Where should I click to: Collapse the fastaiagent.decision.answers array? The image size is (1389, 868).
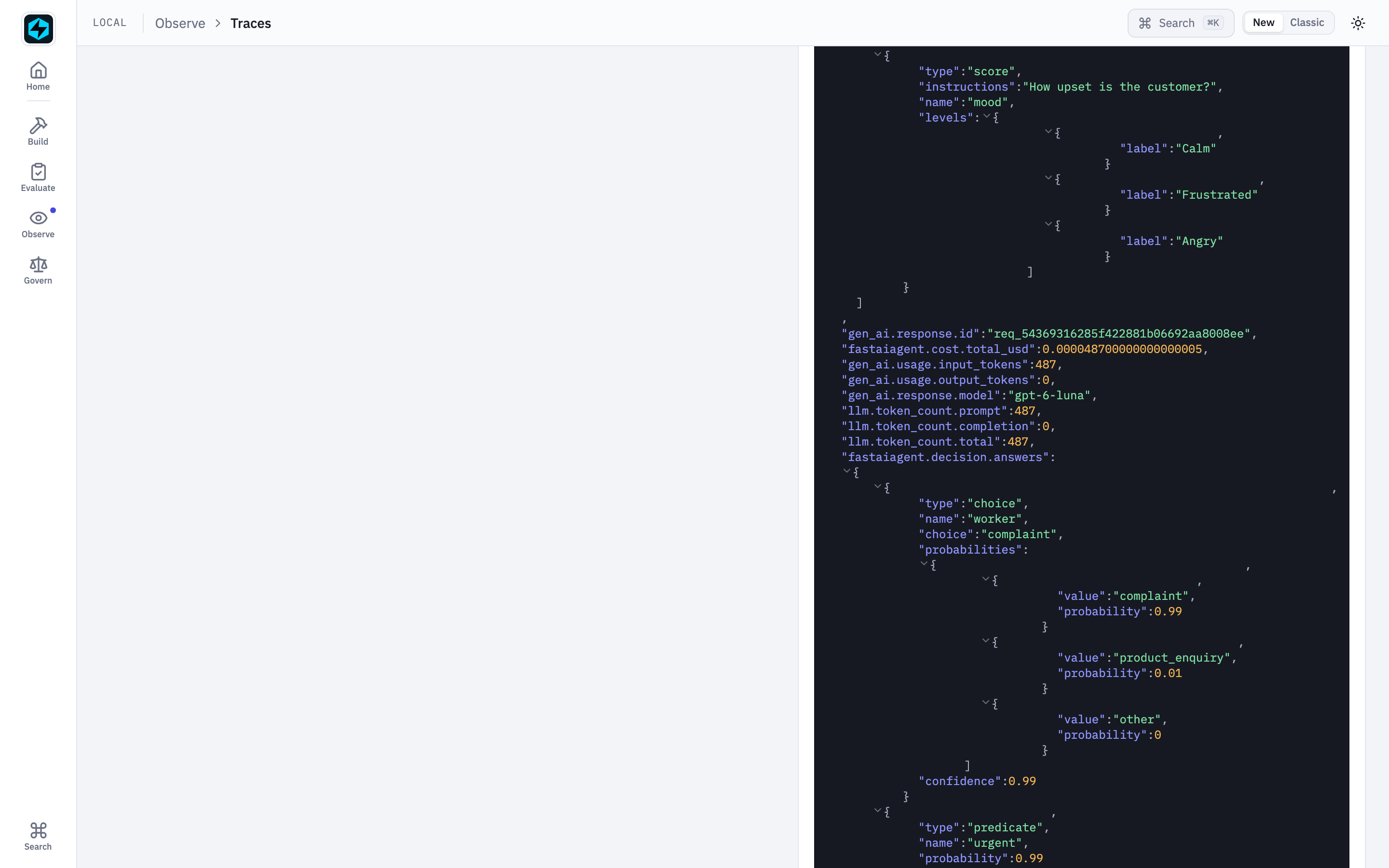846,471
